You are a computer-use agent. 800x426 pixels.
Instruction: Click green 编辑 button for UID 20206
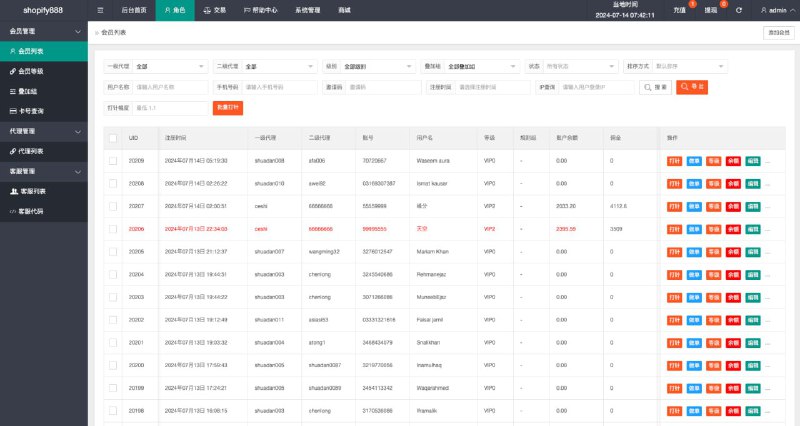[753, 230]
